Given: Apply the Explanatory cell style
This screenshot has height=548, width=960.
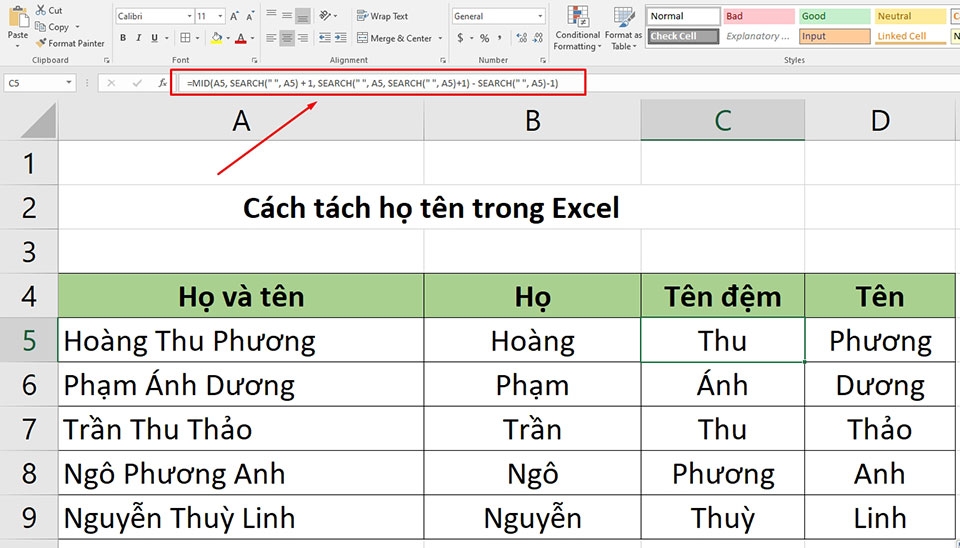Looking at the screenshot, I should point(759,36).
